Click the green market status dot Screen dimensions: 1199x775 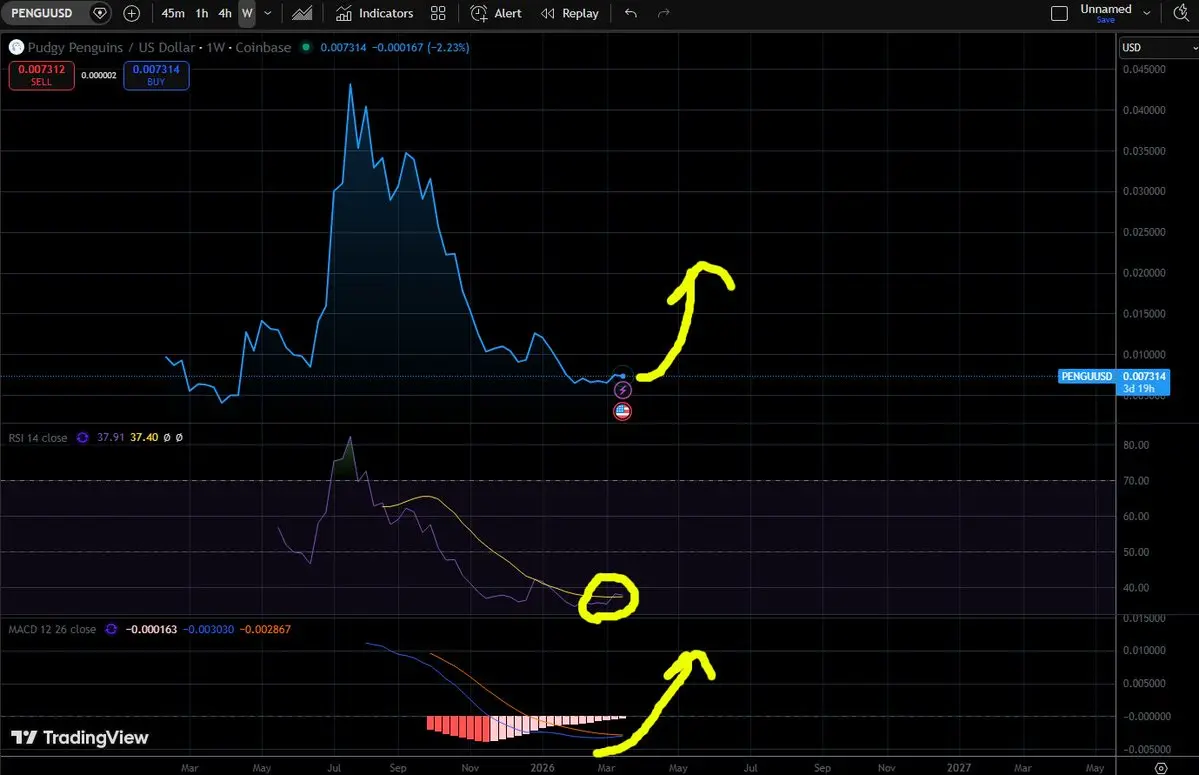coord(306,47)
